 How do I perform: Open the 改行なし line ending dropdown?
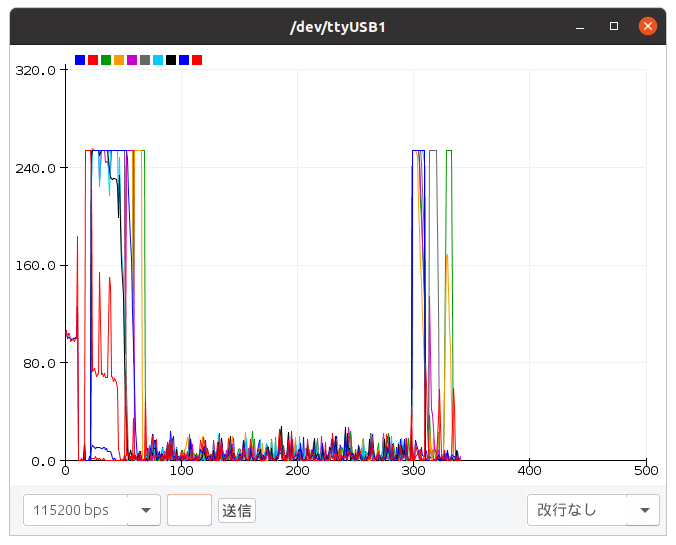pos(593,510)
